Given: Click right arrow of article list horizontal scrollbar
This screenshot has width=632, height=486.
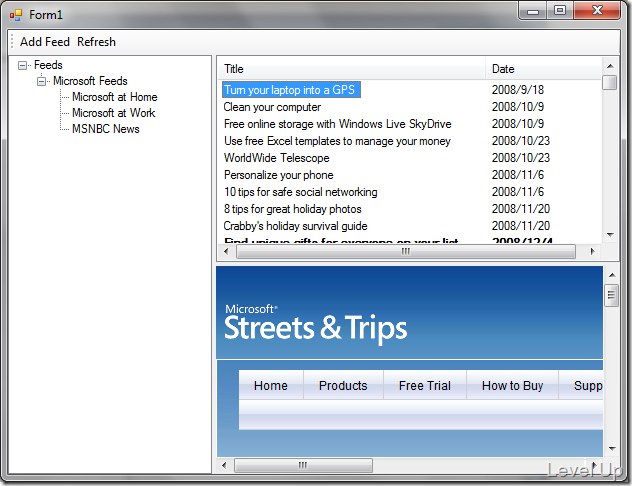Looking at the screenshot, I should coord(592,251).
